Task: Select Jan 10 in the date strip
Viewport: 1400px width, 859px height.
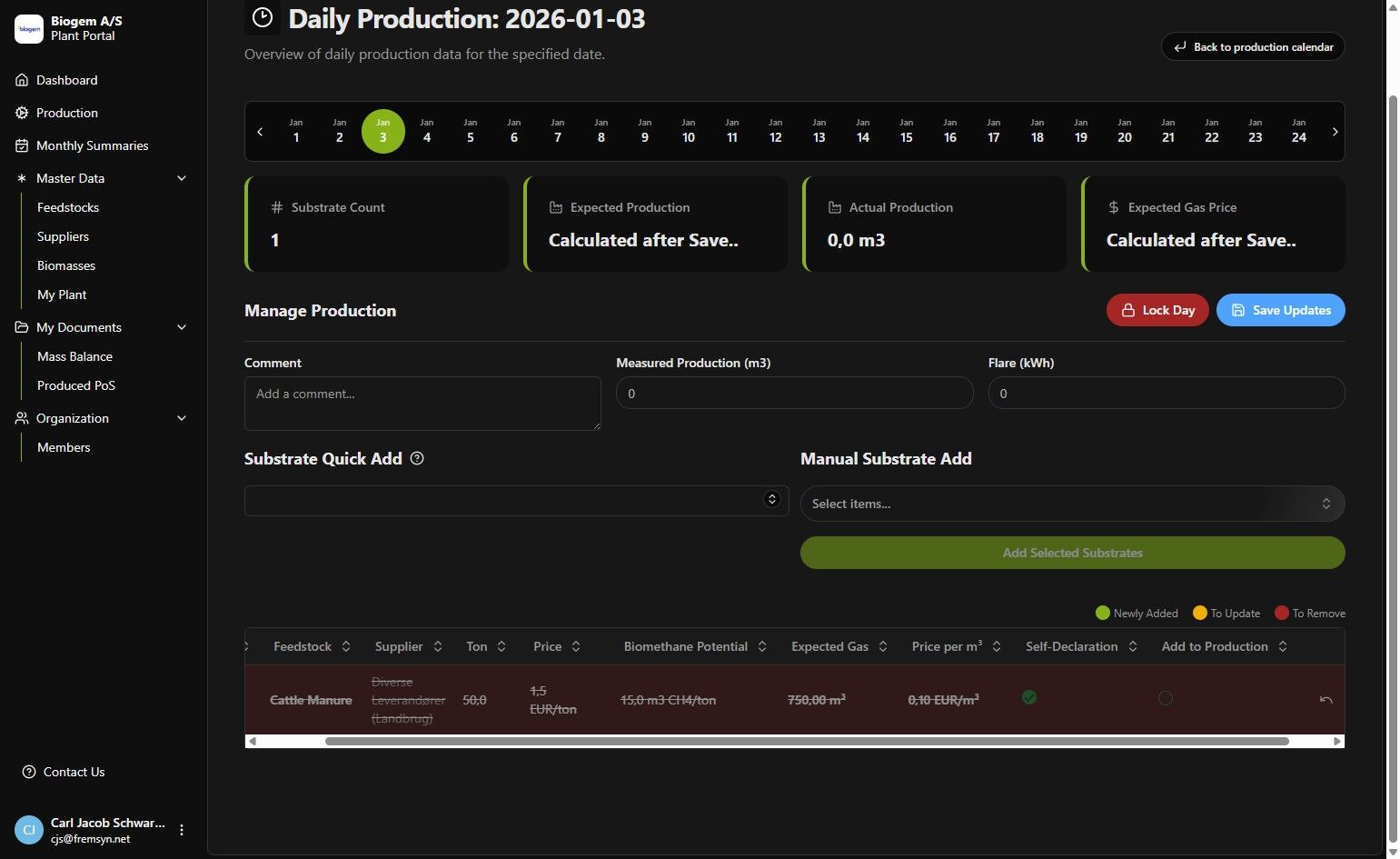Action: click(x=689, y=131)
